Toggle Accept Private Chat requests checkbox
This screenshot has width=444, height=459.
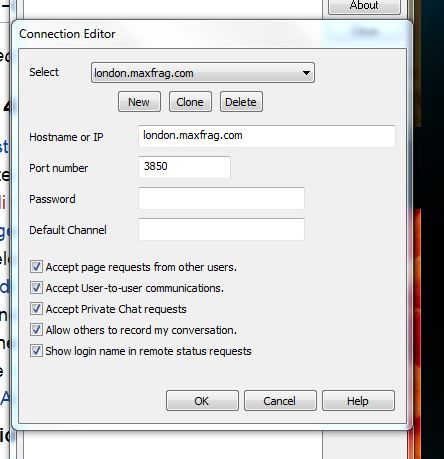tap(36, 309)
